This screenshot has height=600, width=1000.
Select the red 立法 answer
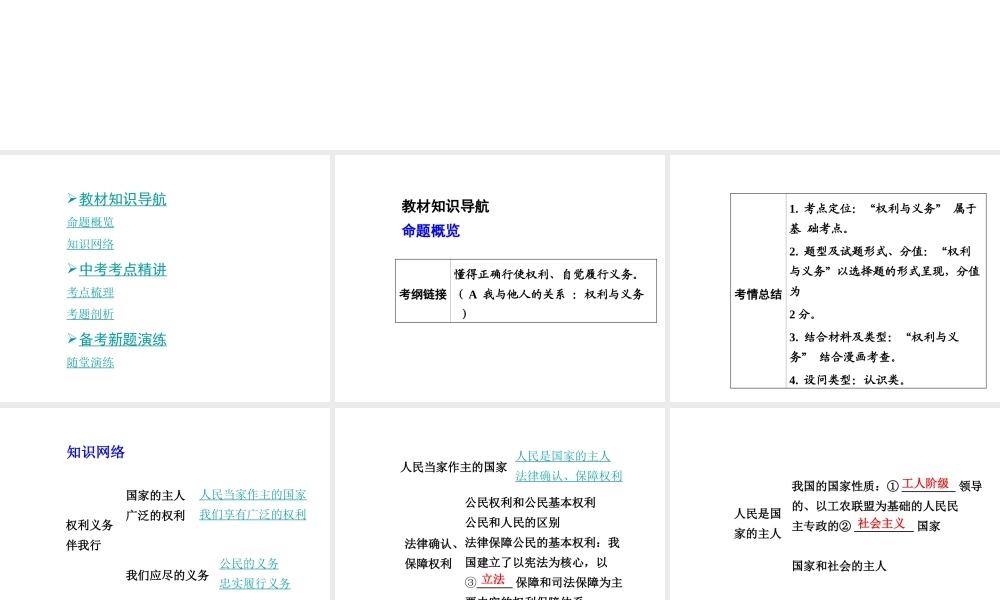[492, 579]
